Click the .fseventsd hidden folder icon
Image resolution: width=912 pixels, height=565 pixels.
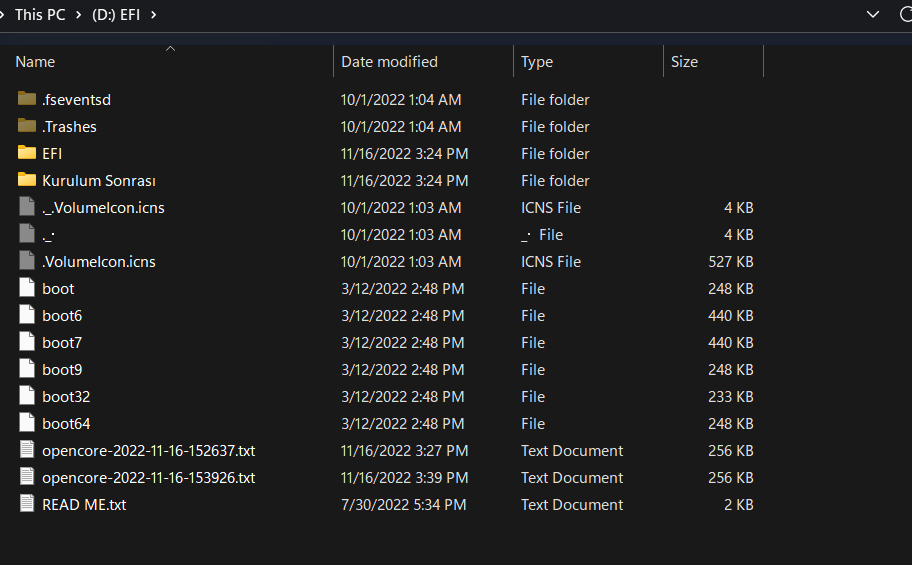pos(27,99)
